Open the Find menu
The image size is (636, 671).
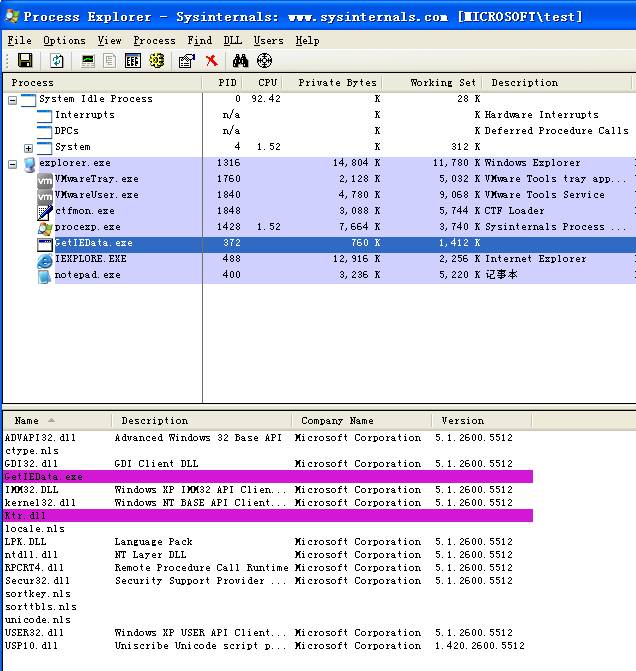[199, 41]
